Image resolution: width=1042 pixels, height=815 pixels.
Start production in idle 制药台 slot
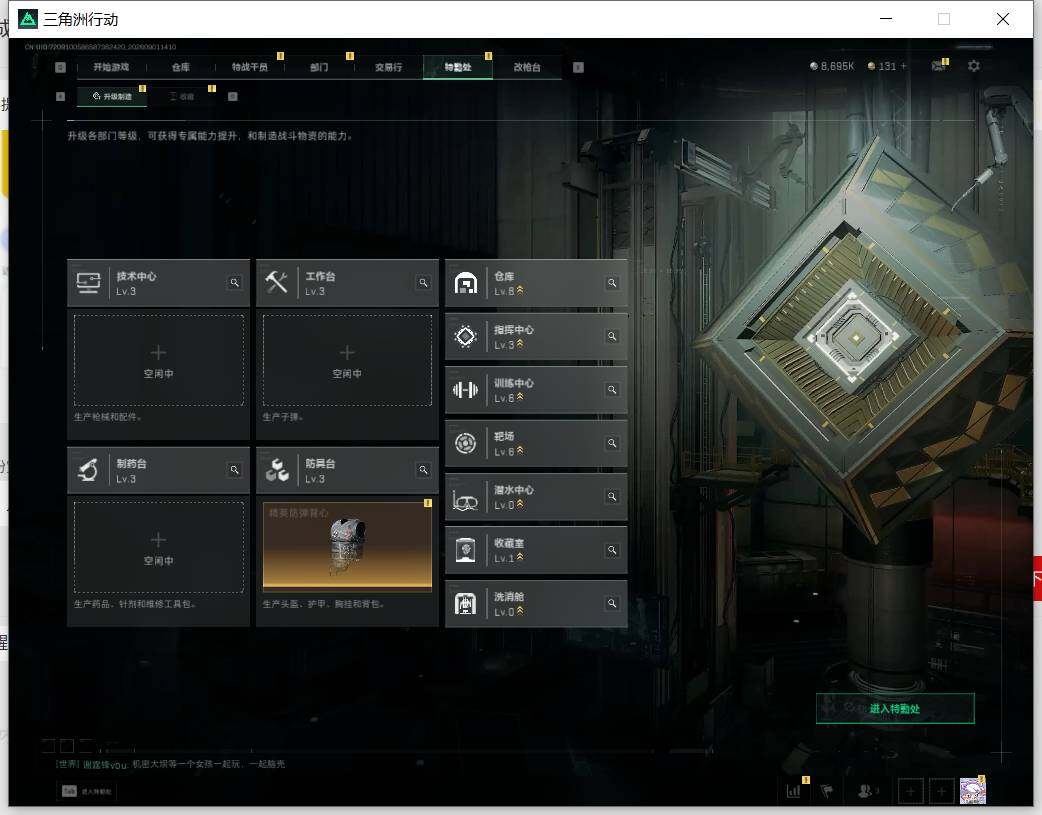tap(159, 547)
